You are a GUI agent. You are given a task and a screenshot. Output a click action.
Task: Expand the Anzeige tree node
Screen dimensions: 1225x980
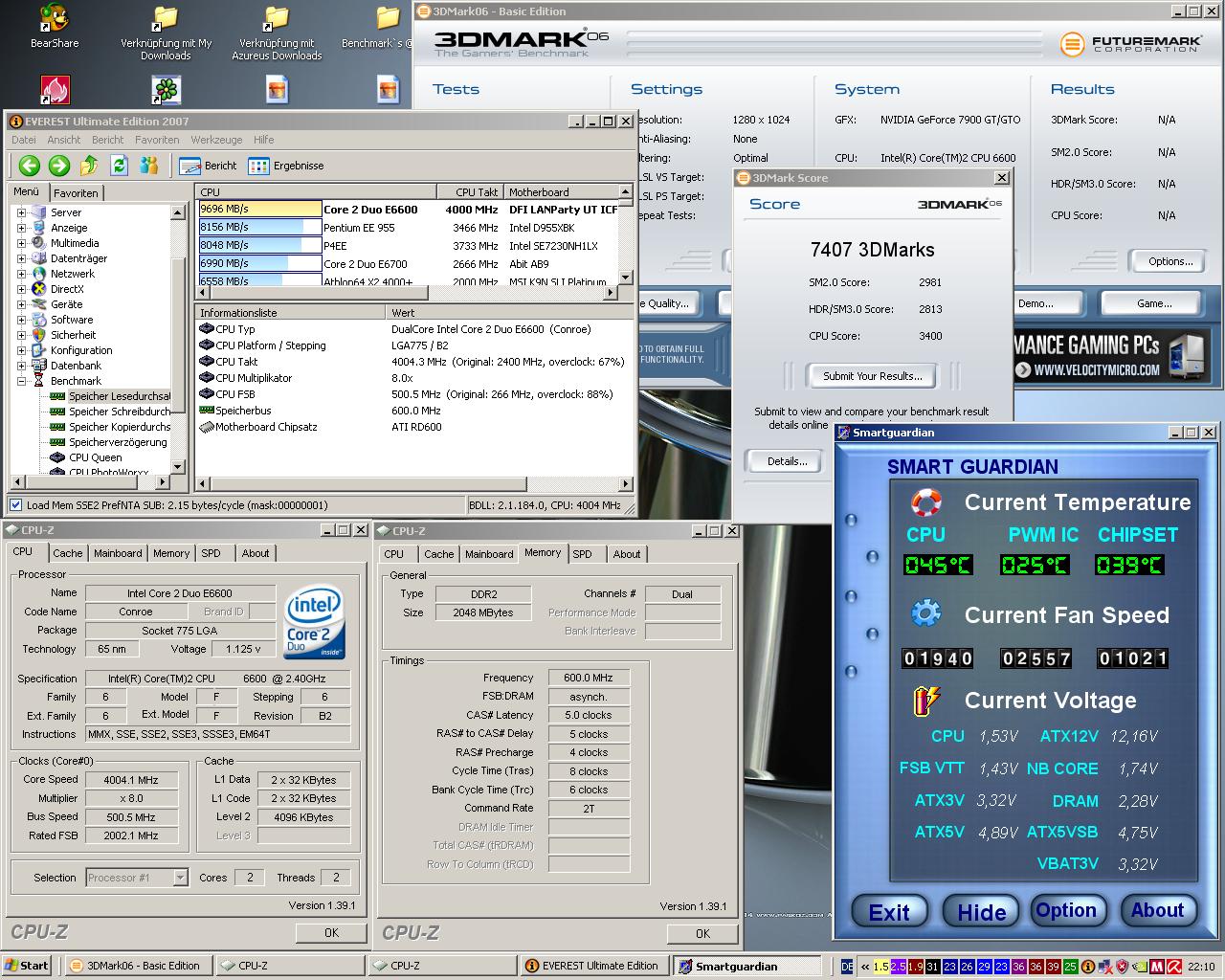(21, 228)
